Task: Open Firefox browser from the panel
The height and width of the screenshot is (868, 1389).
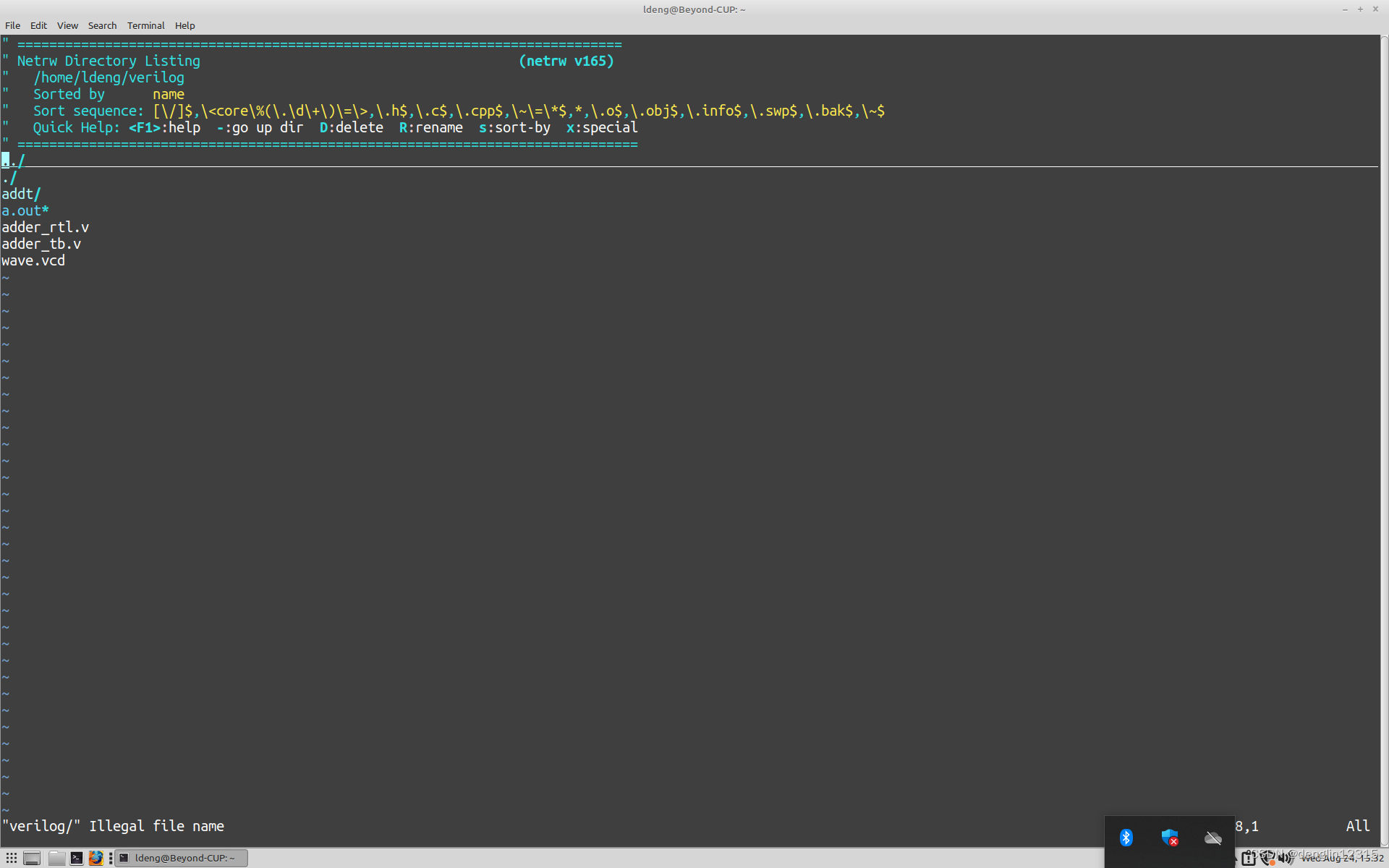Action: pyautogui.click(x=96, y=858)
